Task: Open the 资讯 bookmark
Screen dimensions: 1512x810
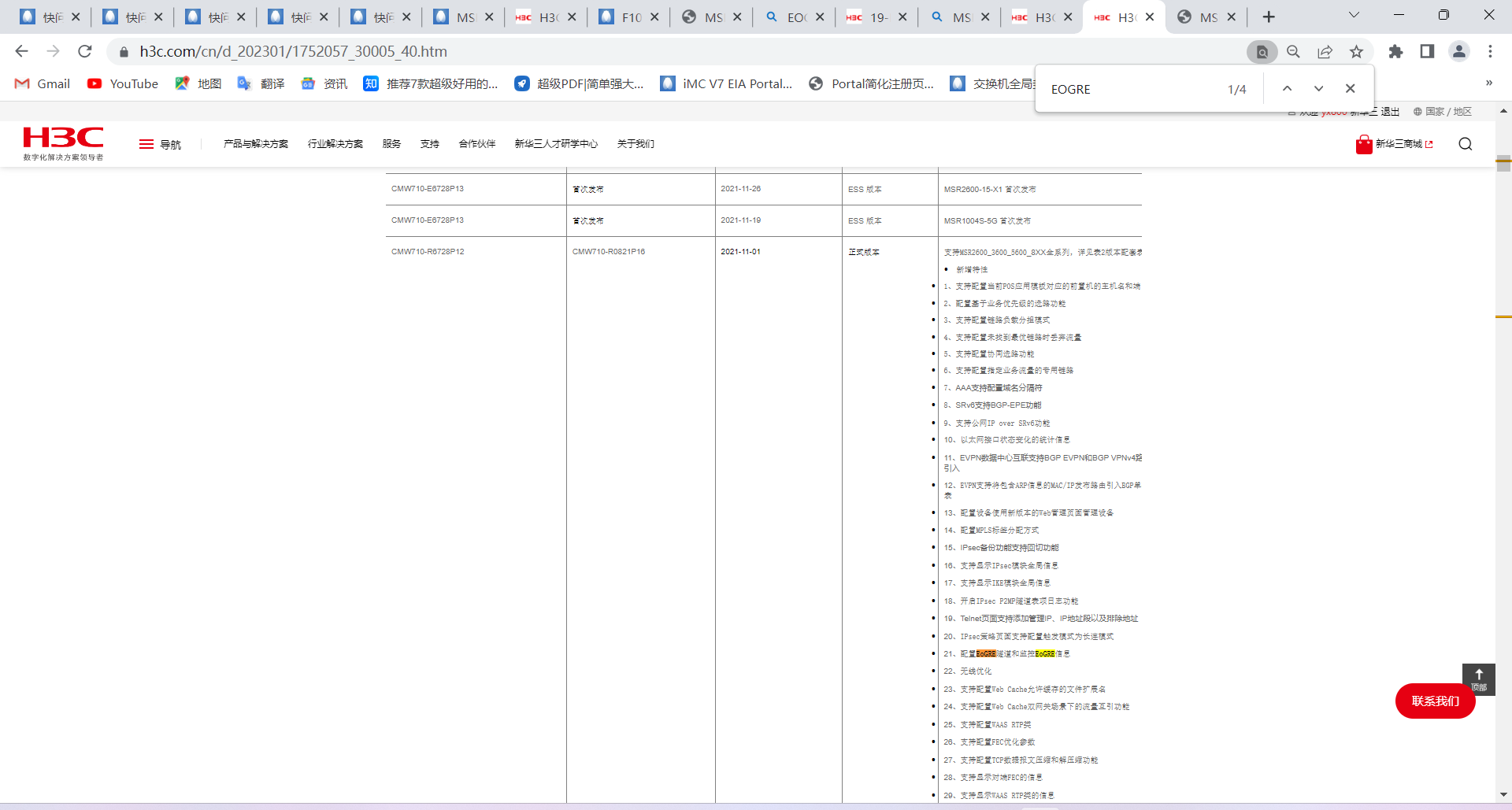Action: (x=324, y=83)
